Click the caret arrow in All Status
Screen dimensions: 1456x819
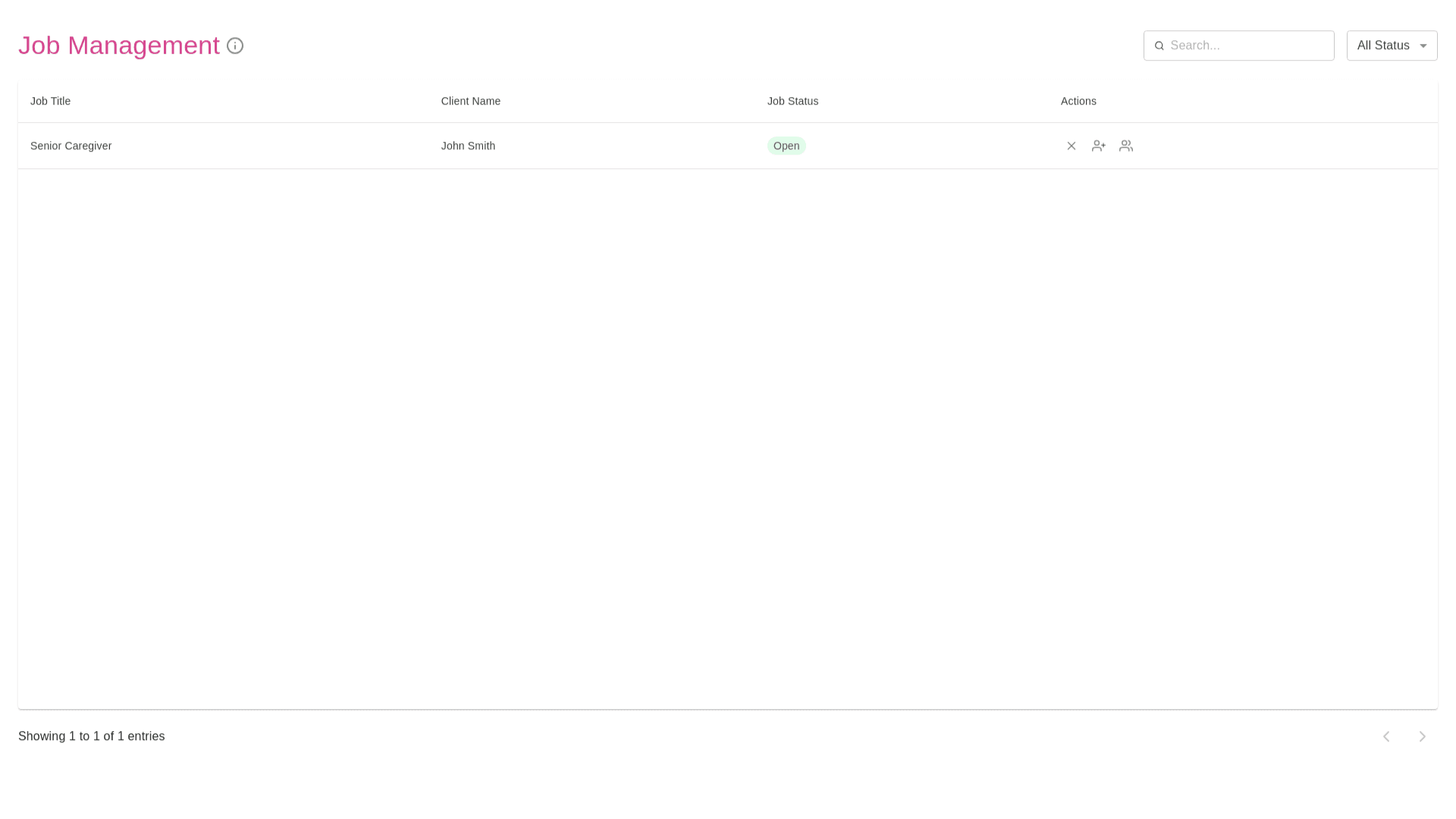pos(1423,45)
